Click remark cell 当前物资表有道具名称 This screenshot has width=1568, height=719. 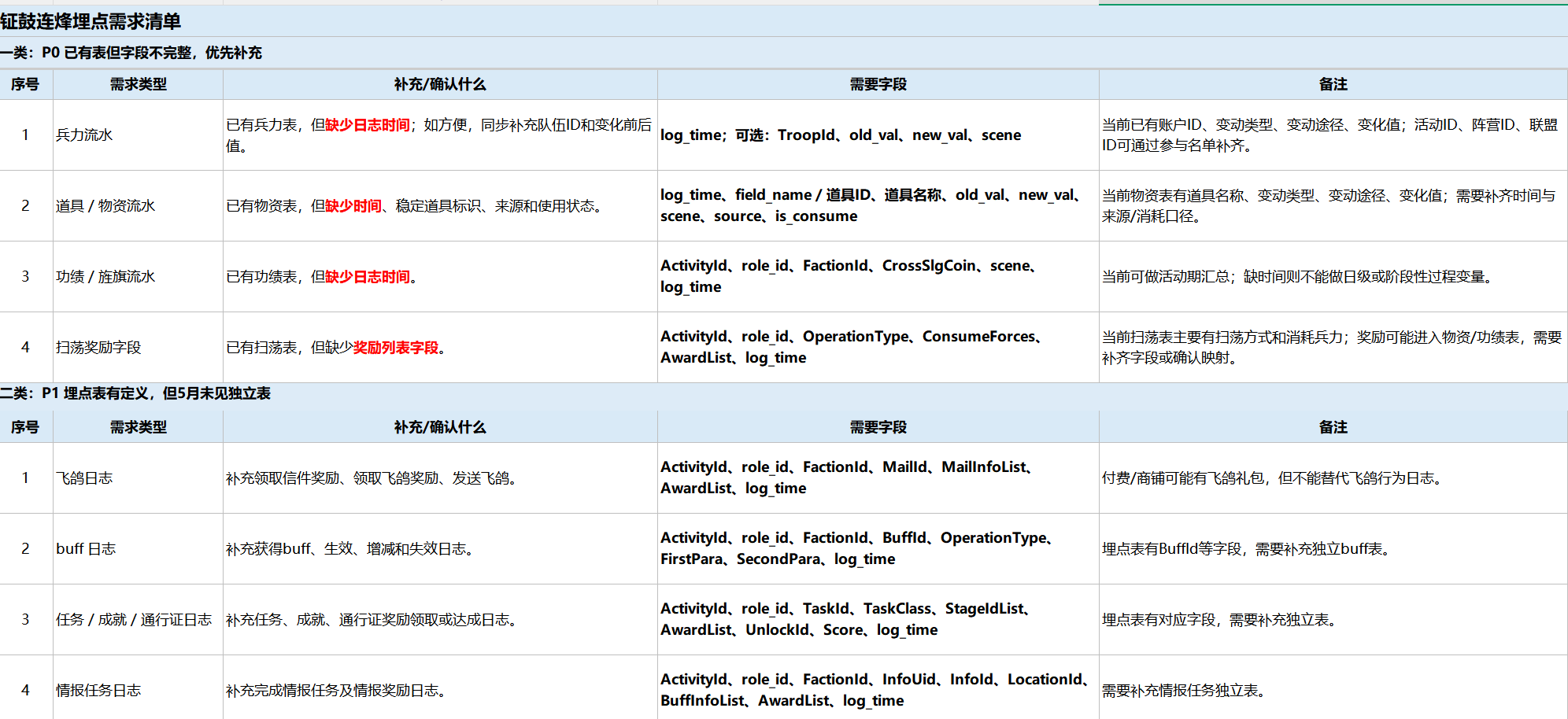(x=1333, y=206)
